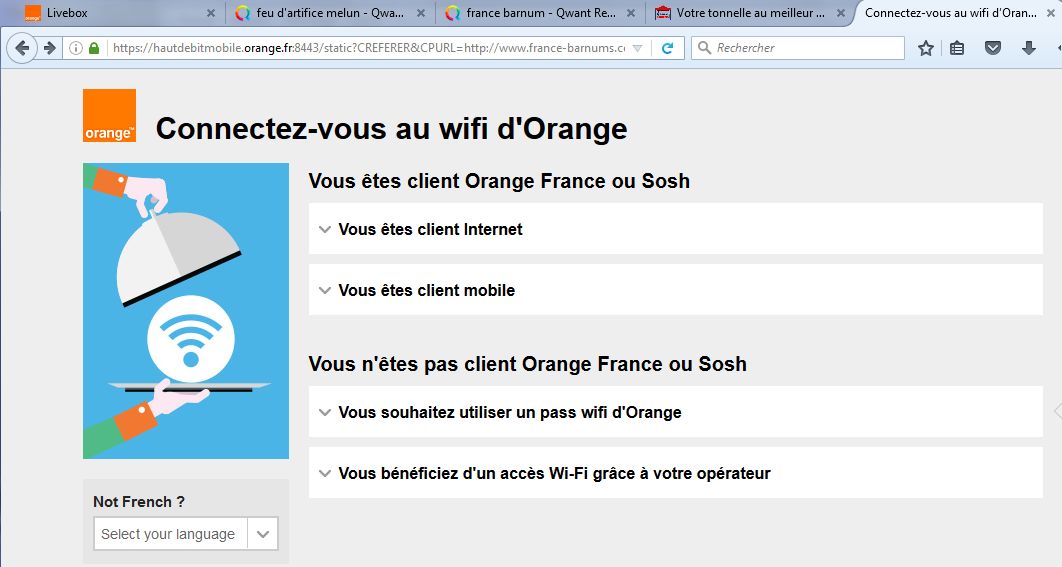Image resolution: width=1062 pixels, height=567 pixels.
Task: Click the Reload page icon
Action: 668,48
